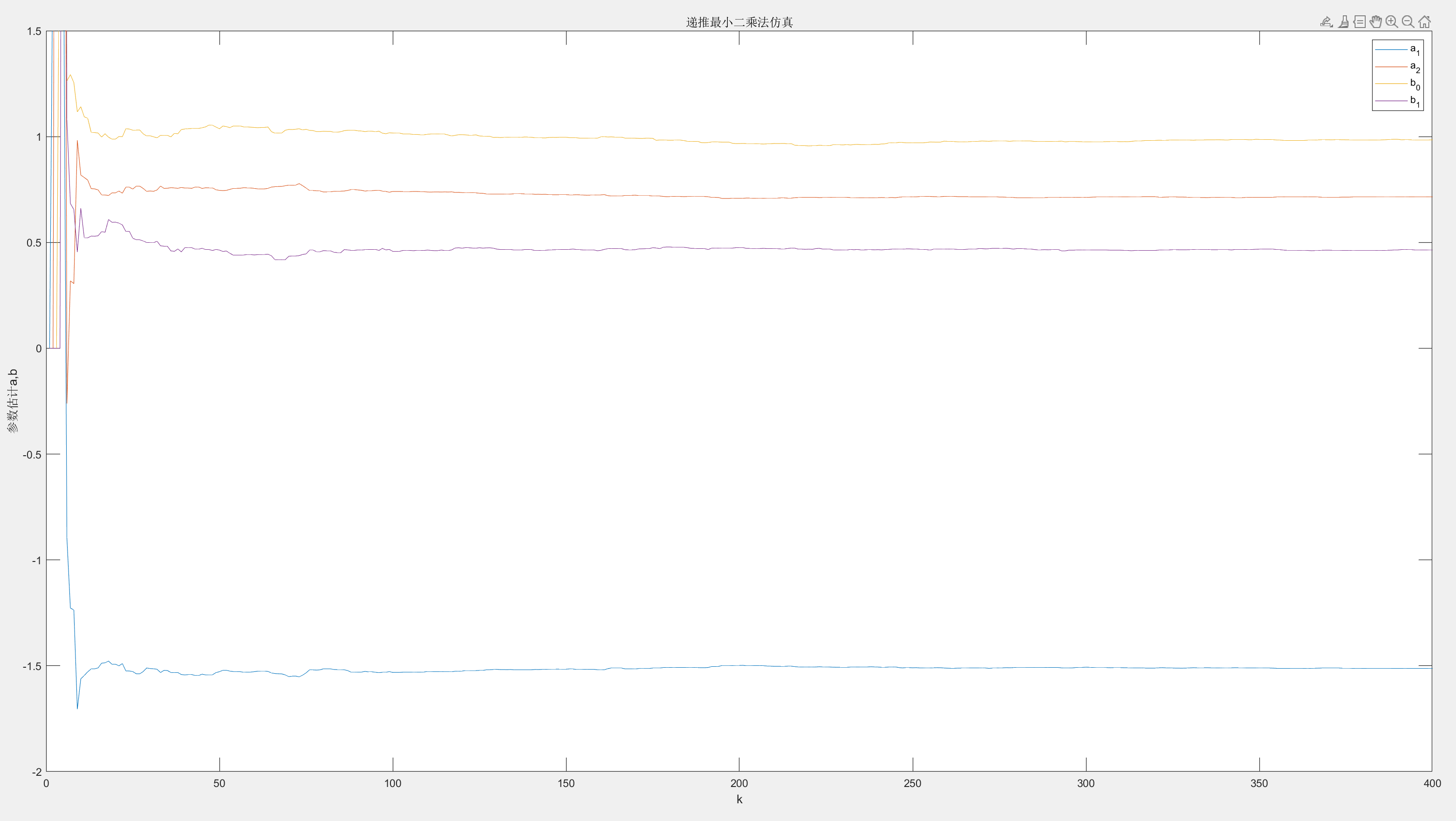
Task: Click the x-axis tick label 400
Action: [x=1432, y=784]
